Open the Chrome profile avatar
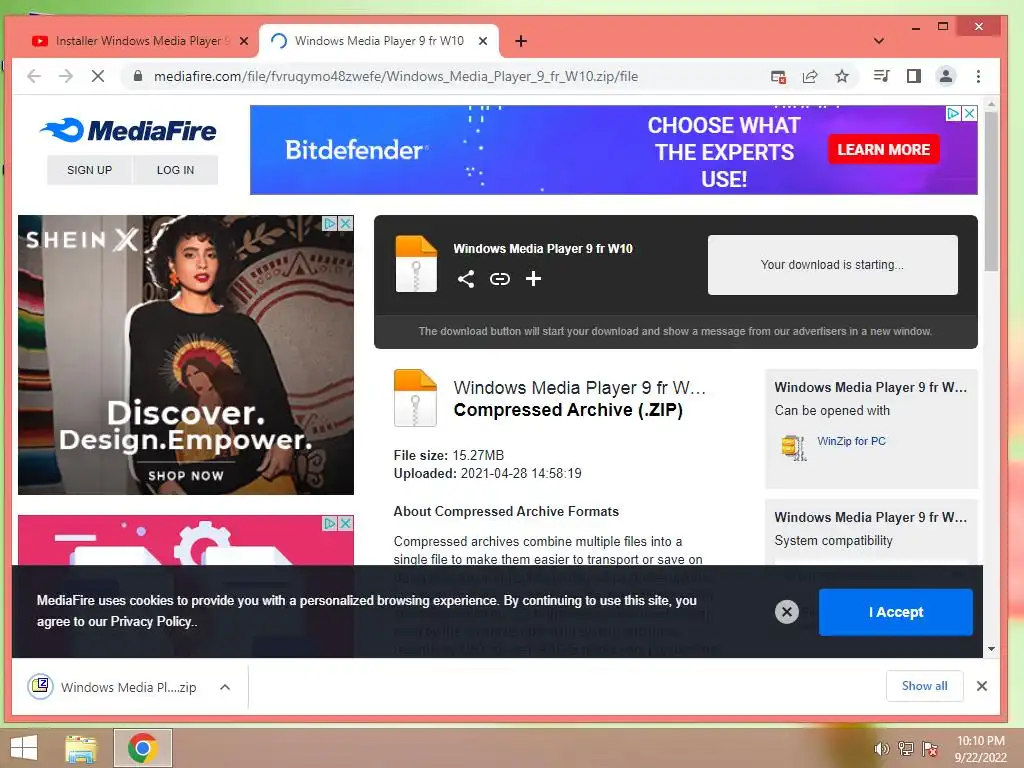Image resolution: width=1024 pixels, height=768 pixels. click(x=946, y=76)
